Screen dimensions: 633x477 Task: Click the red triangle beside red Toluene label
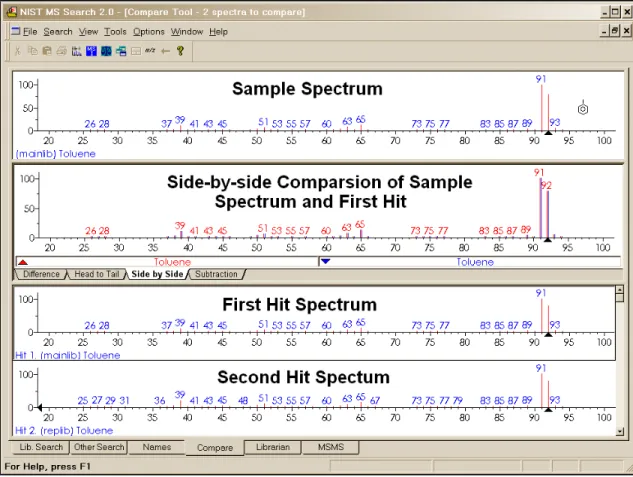(23, 262)
